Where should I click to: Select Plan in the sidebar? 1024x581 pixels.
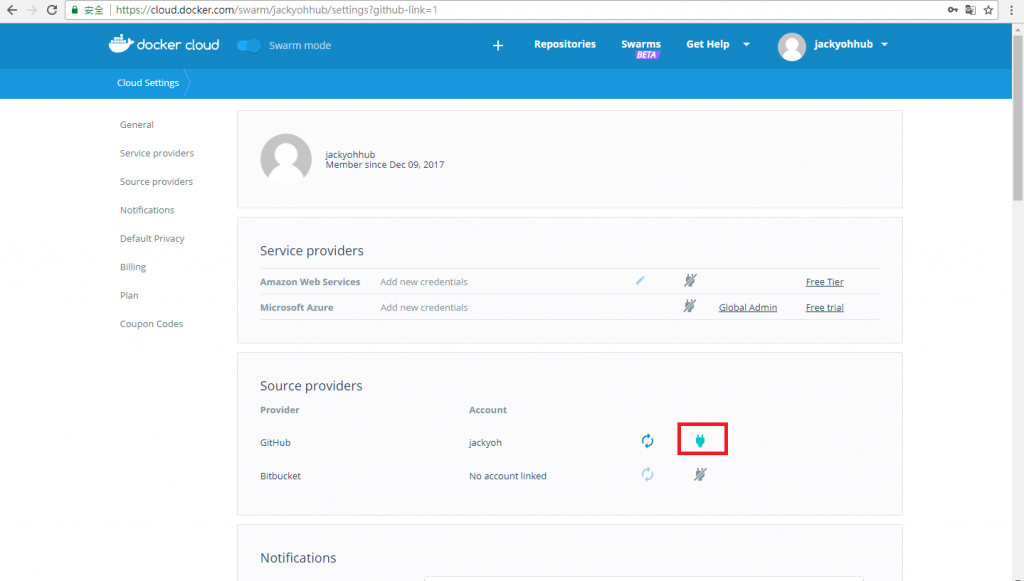tap(129, 296)
